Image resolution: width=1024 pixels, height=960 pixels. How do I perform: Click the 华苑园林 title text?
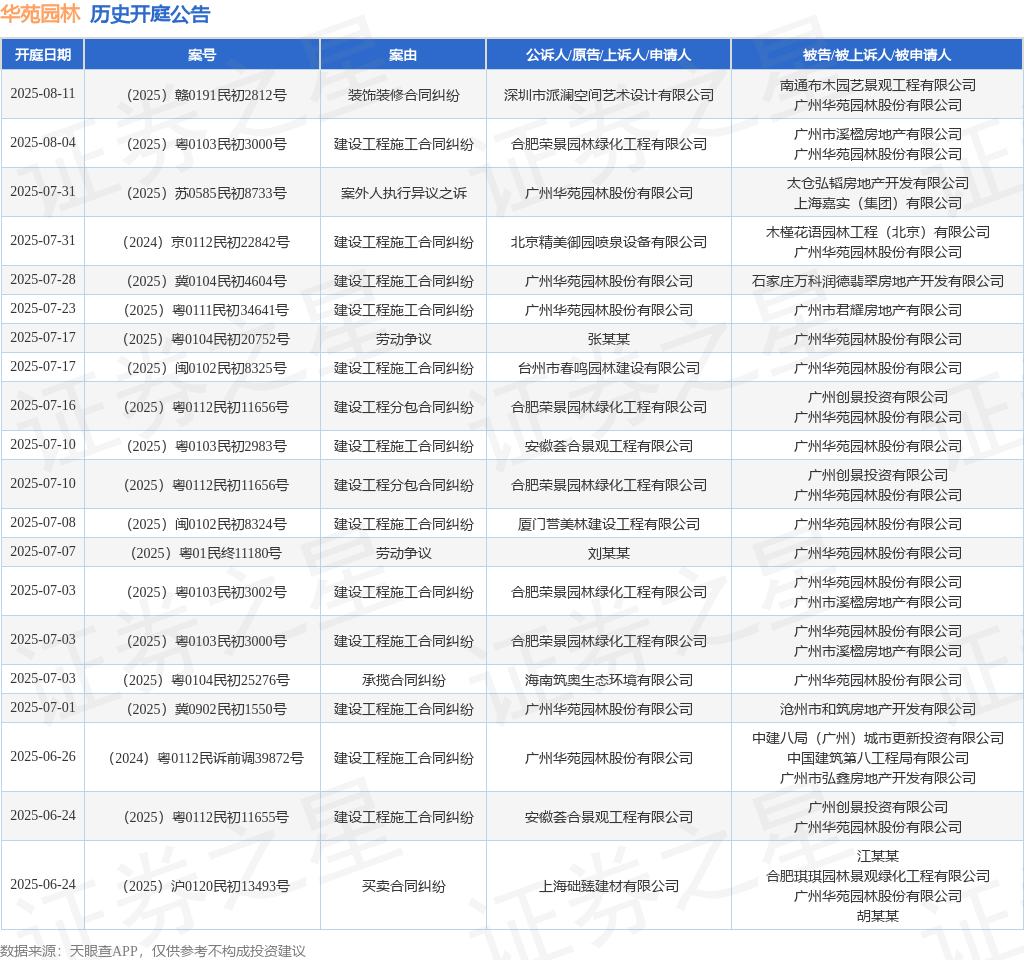(x=40, y=14)
